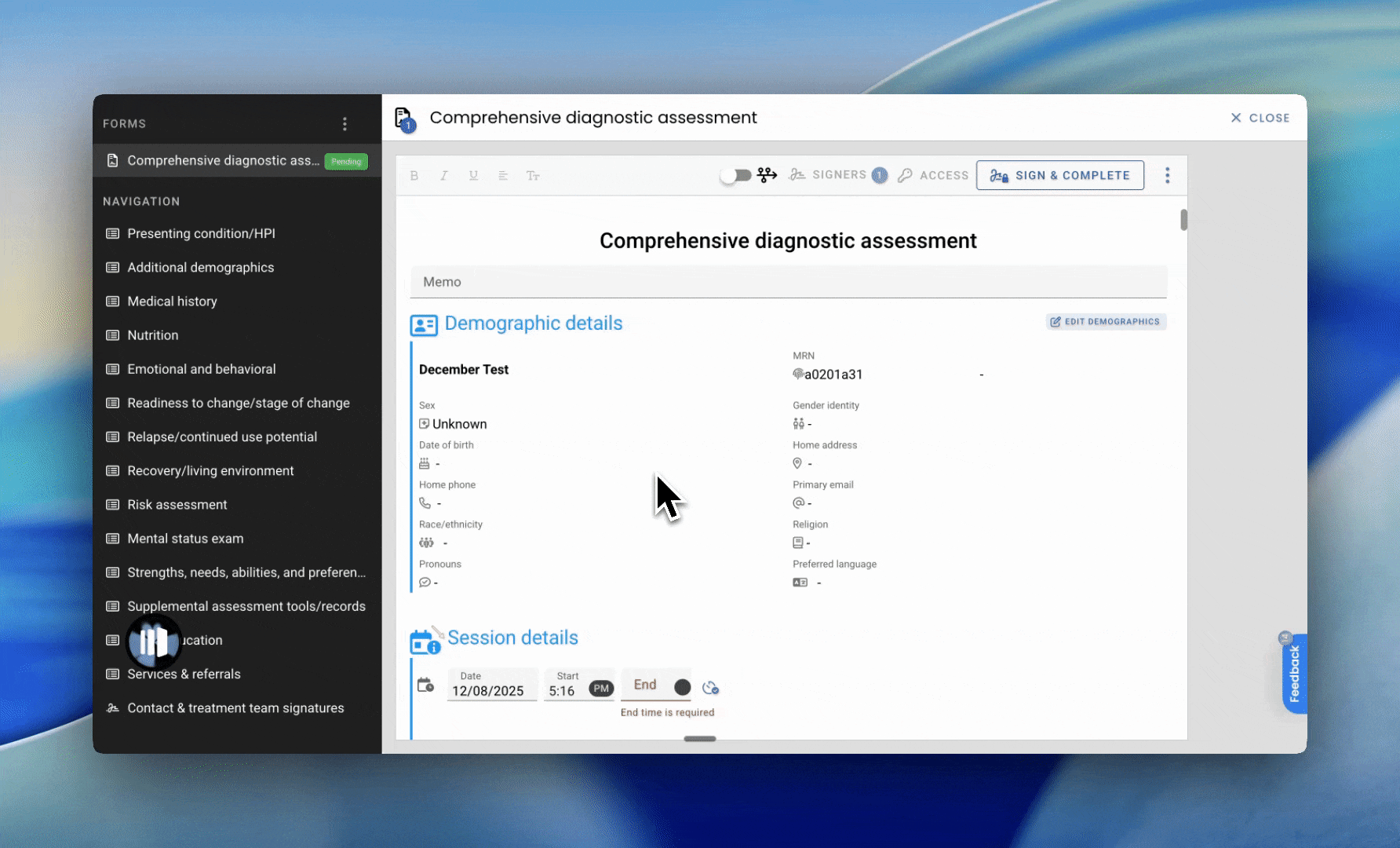Open the Forms panel three-dot menu
This screenshot has width=1400, height=848.
tap(345, 124)
